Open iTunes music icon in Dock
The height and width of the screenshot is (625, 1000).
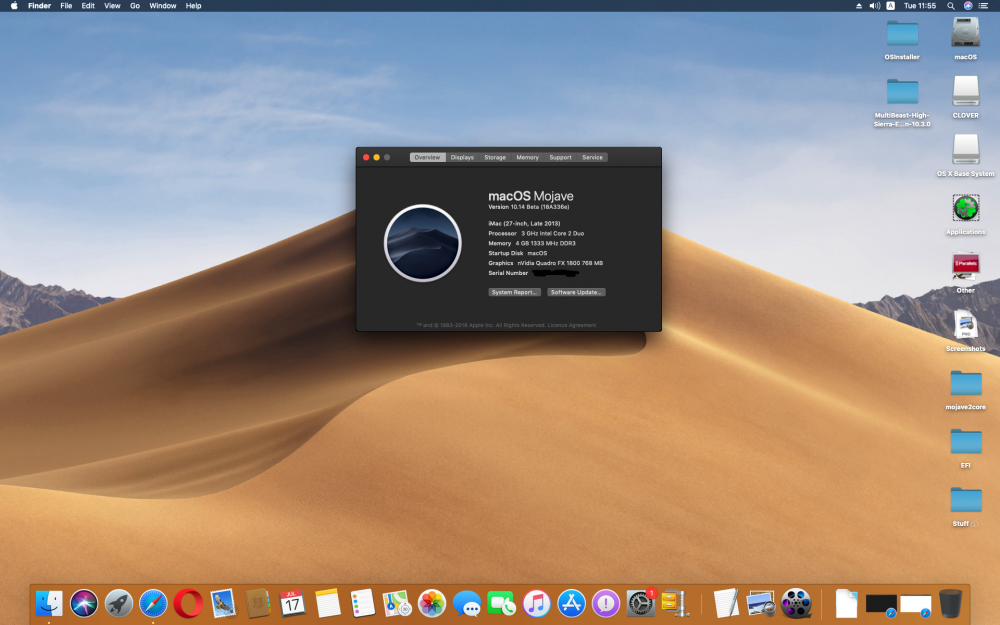click(536, 603)
